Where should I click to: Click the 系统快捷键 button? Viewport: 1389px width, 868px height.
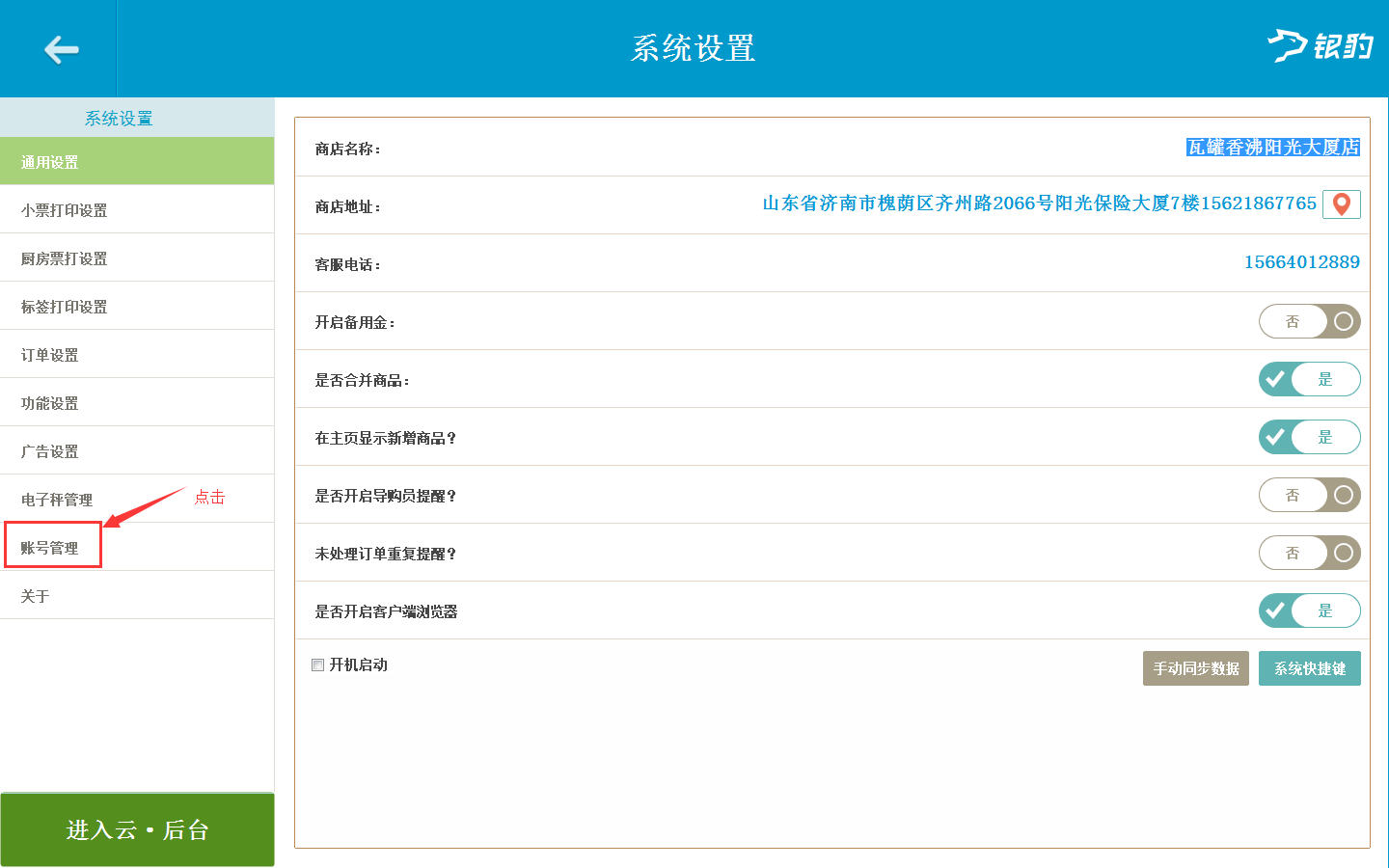1310,668
